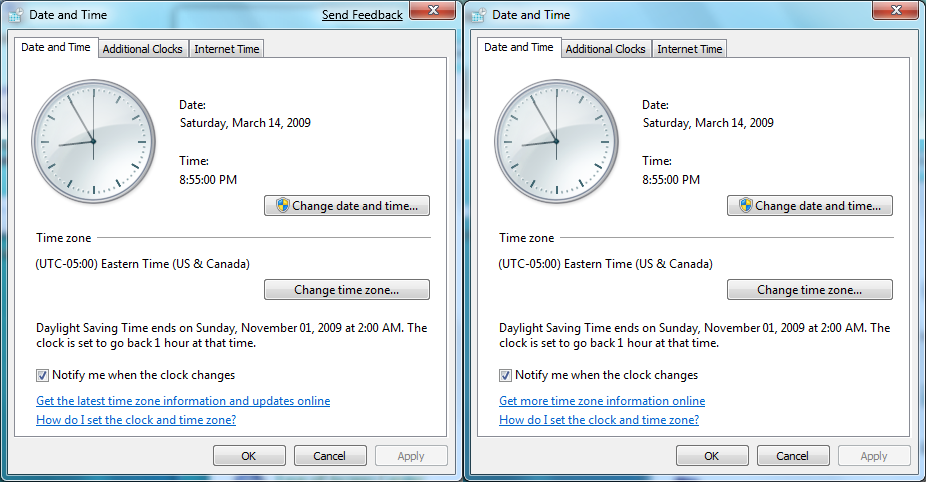926x482 pixels.
Task: Click OK in the right window
Action: (712, 456)
